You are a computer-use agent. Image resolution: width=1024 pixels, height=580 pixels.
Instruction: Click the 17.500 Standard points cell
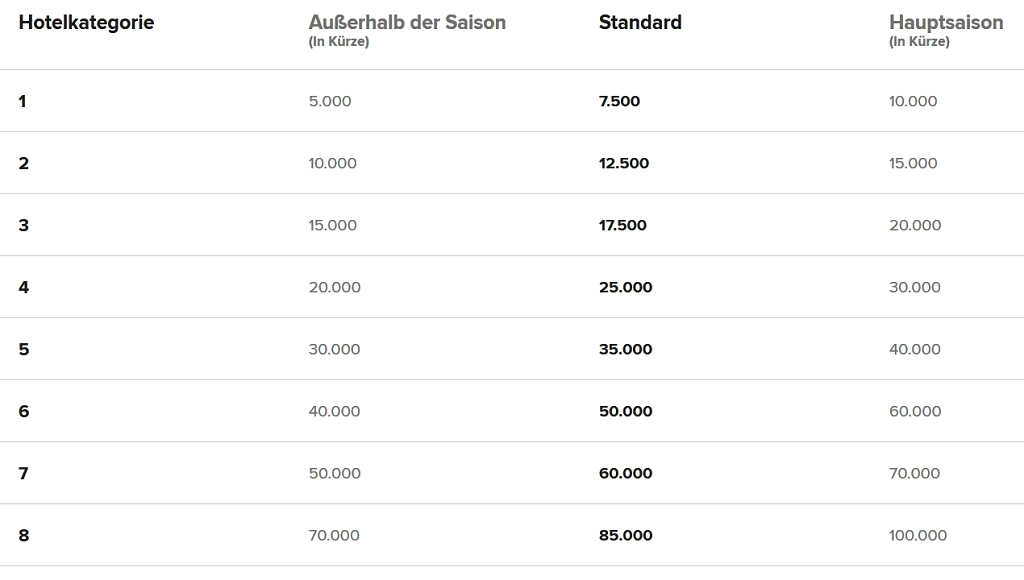point(622,225)
